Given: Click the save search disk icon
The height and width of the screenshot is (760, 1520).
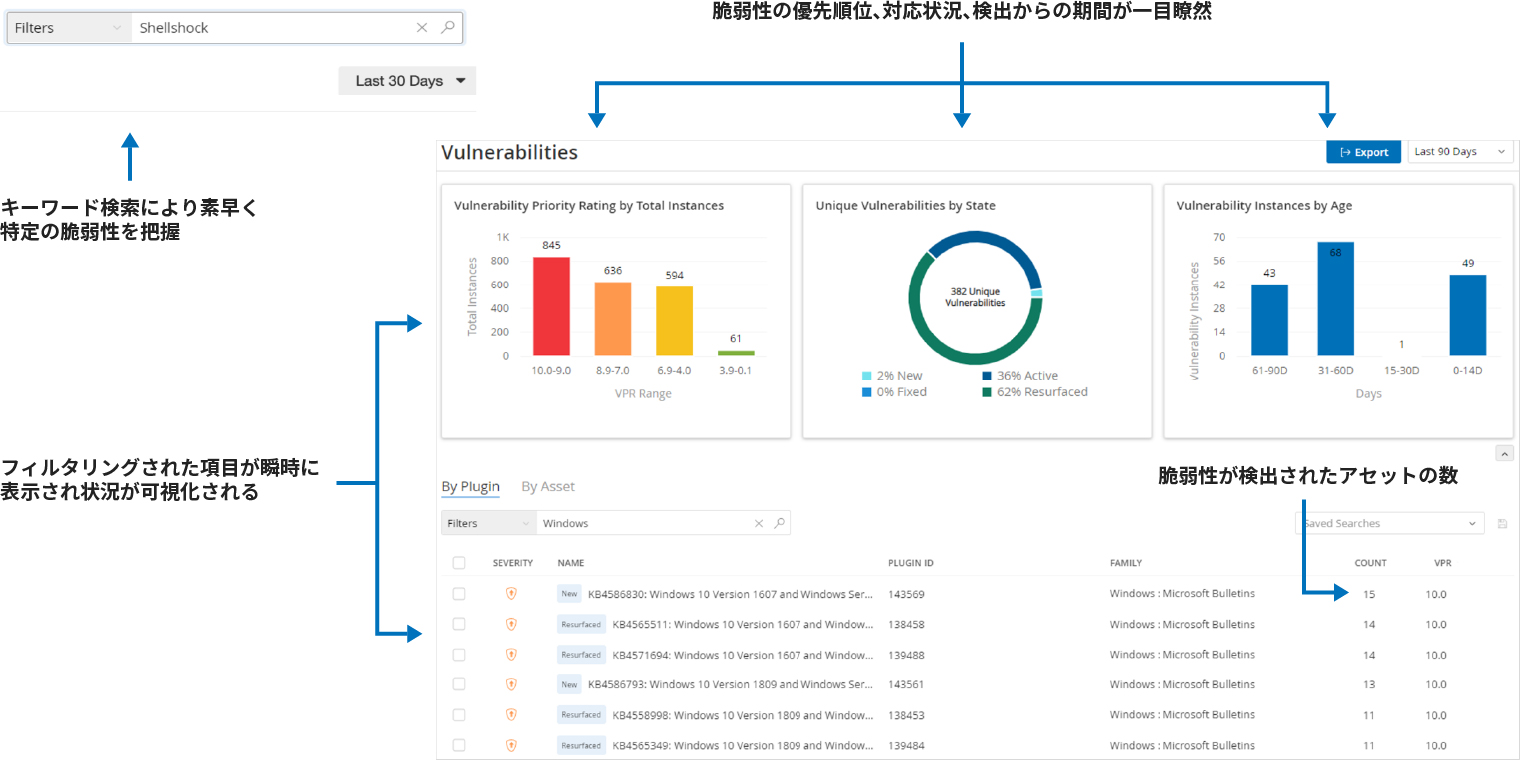Looking at the screenshot, I should (1502, 523).
